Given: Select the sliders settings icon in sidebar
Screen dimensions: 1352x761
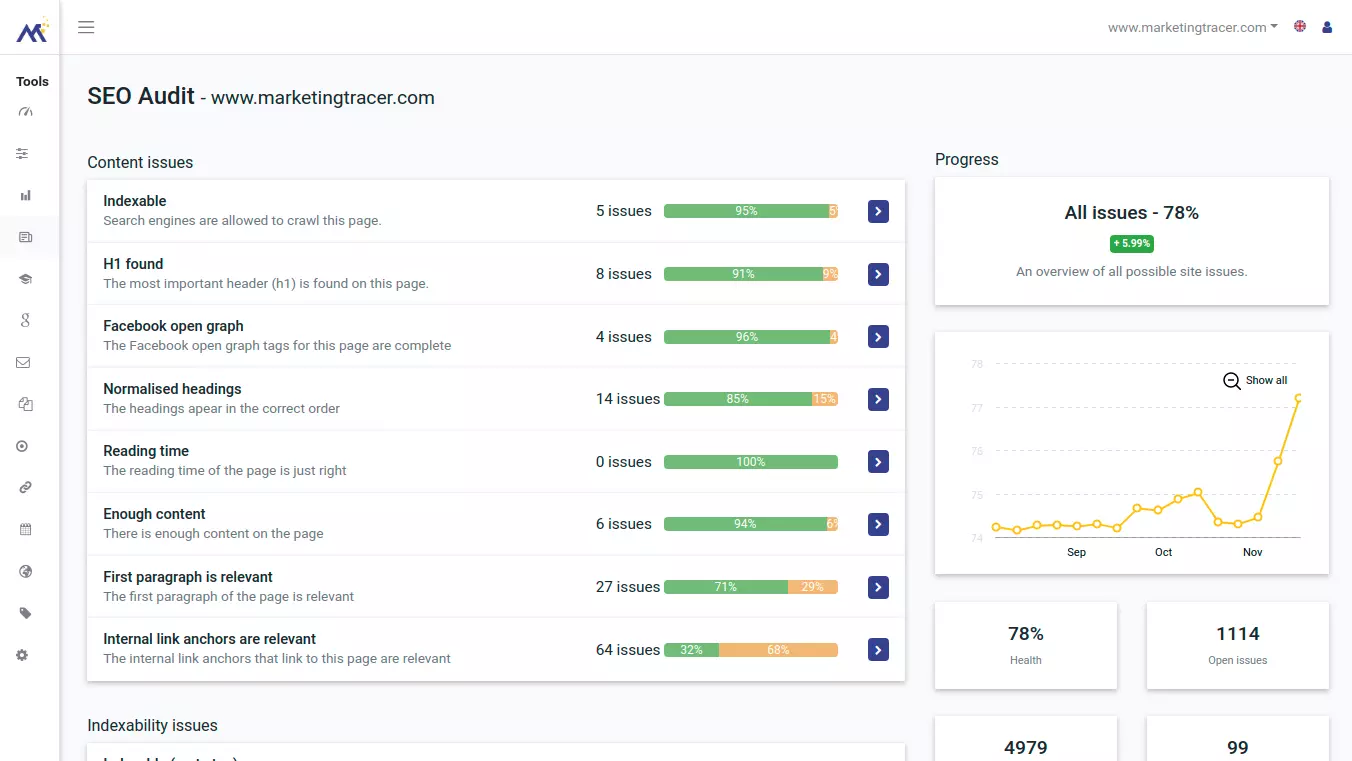Looking at the screenshot, I should click(x=22, y=154).
